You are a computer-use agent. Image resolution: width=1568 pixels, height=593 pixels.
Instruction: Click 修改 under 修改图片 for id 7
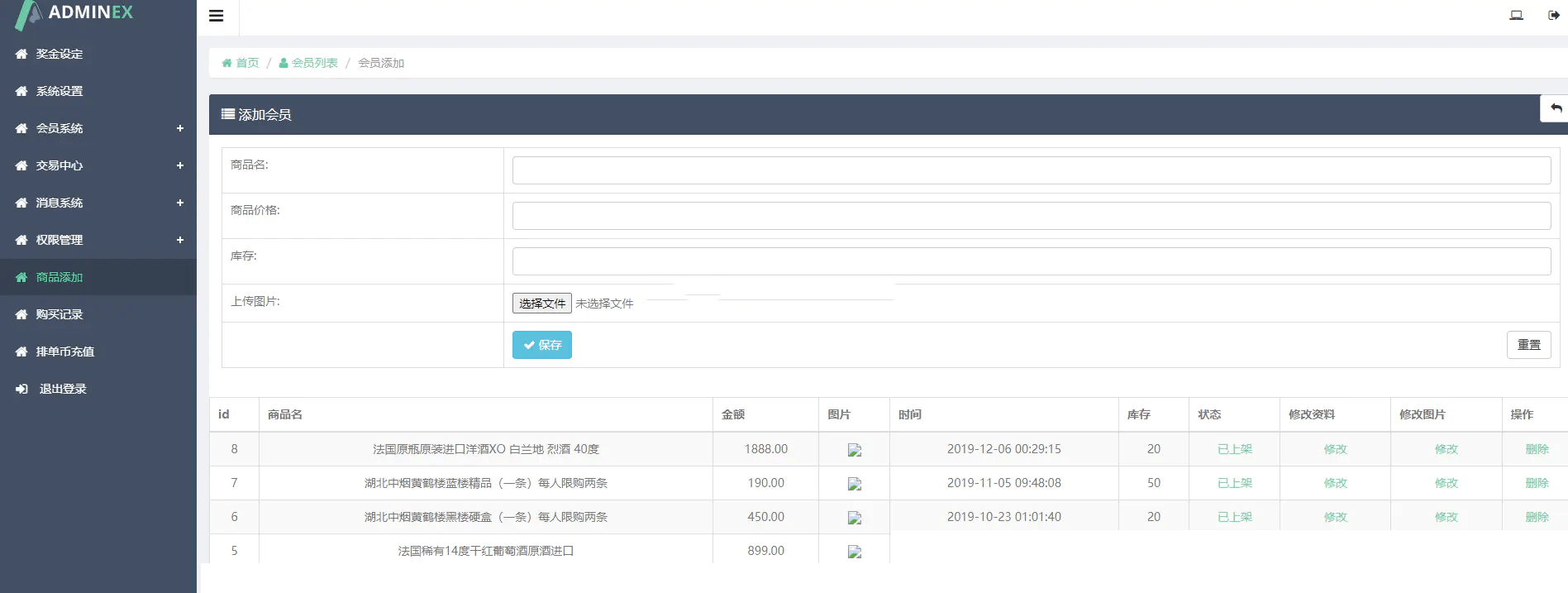(1446, 483)
